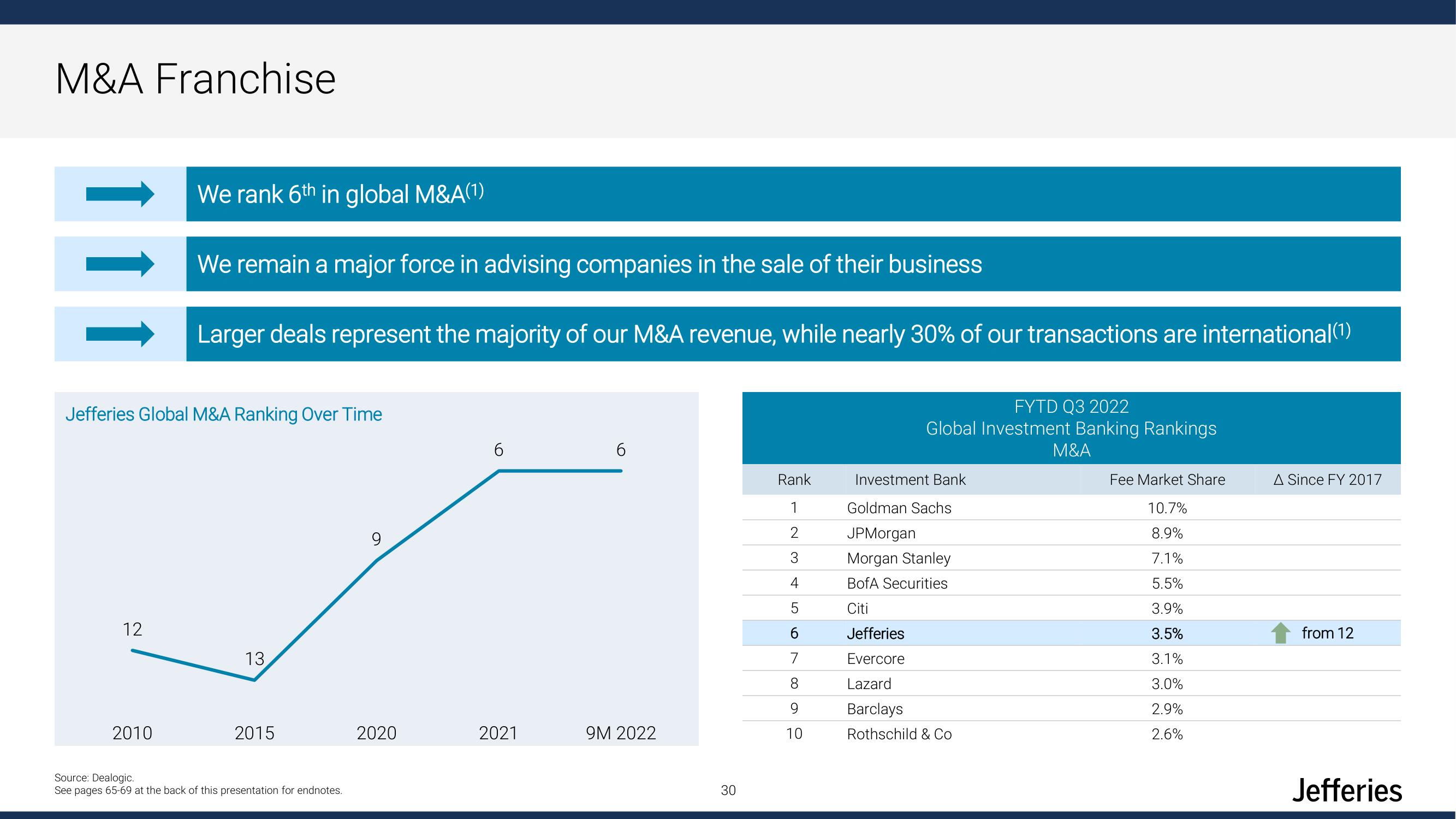
Task: Click the 'from 12' text in Jefferies row
Action: pyautogui.click(x=1328, y=633)
